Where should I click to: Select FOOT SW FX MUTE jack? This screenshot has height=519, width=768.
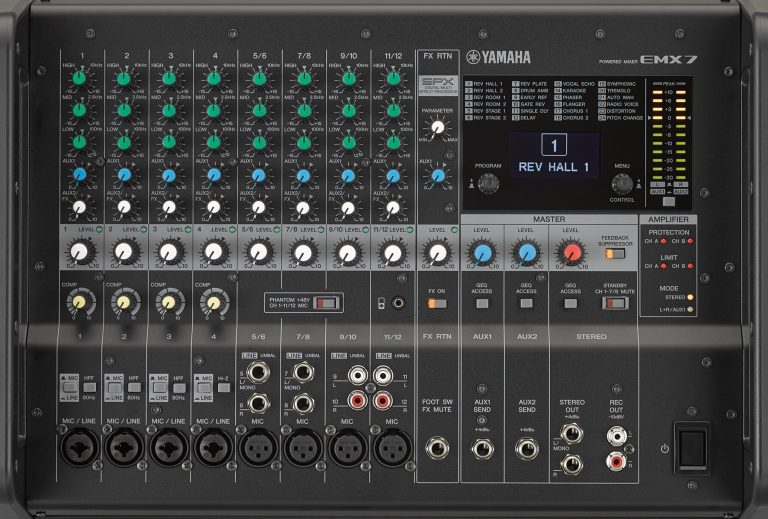click(x=437, y=448)
